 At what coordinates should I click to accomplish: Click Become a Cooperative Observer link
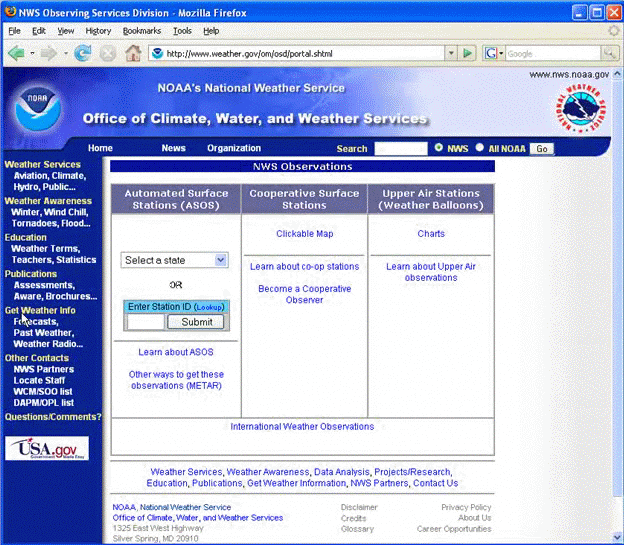(304, 294)
